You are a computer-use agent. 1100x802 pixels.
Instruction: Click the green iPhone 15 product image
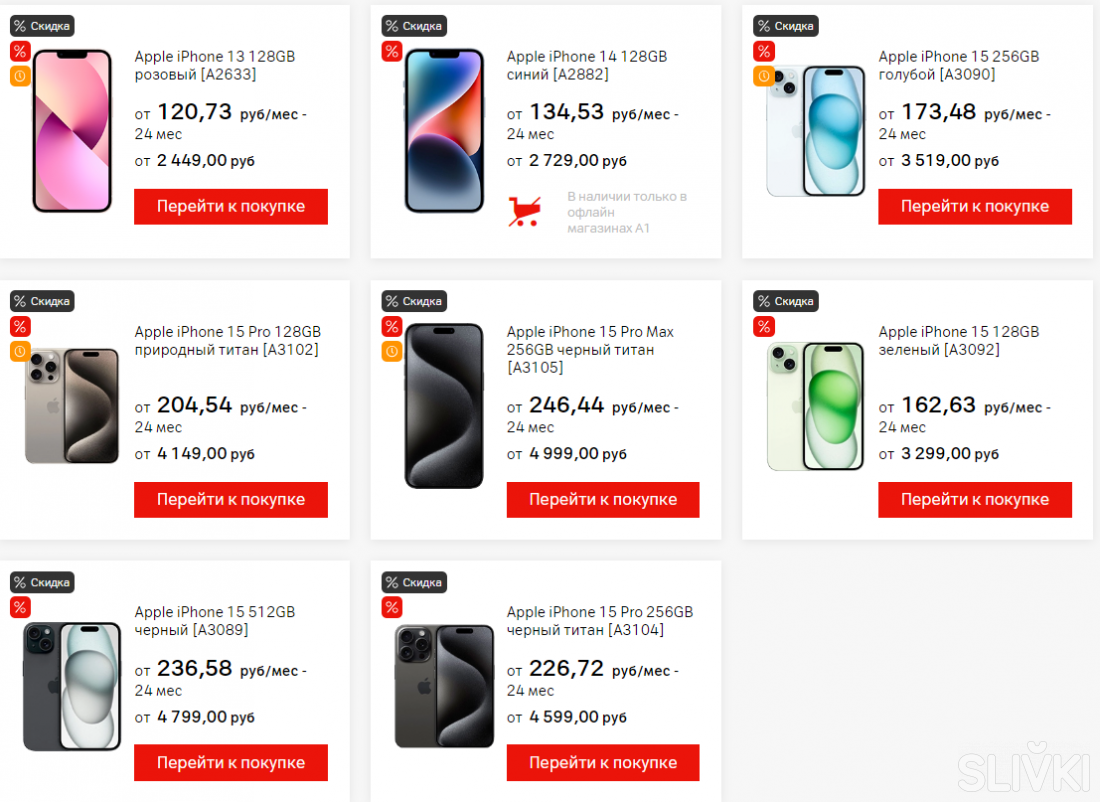click(x=815, y=406)
